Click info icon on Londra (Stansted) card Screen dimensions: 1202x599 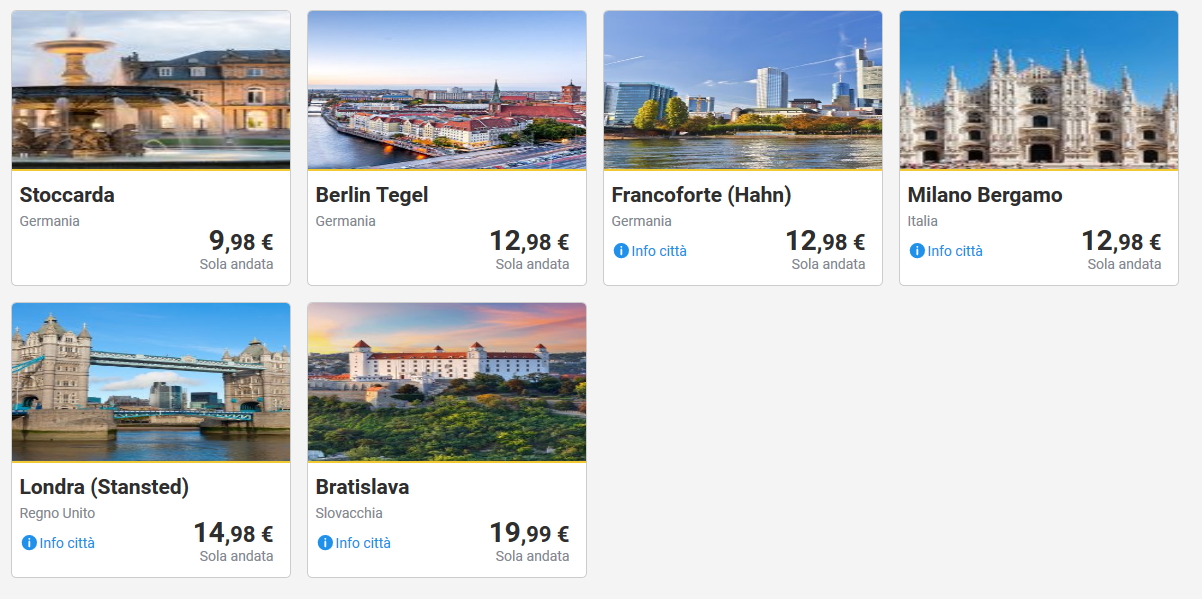tap(29, 543)
